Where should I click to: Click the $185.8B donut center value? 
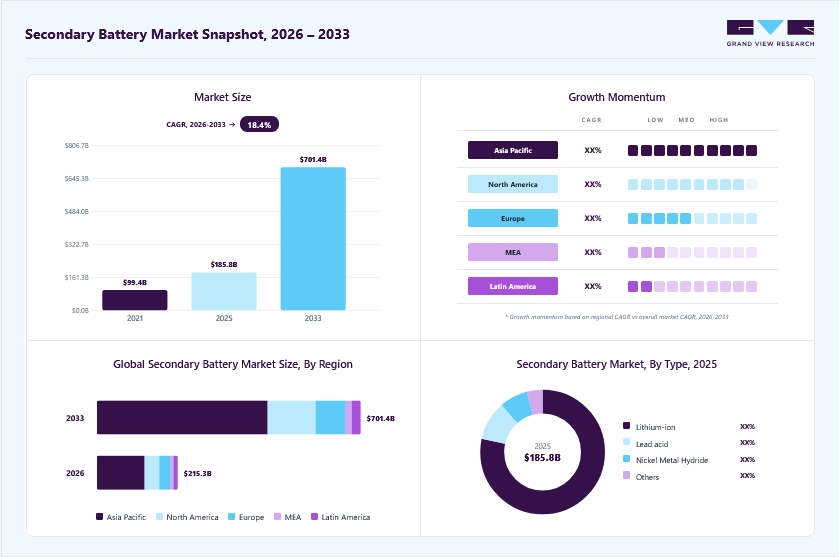coord(542,457)
